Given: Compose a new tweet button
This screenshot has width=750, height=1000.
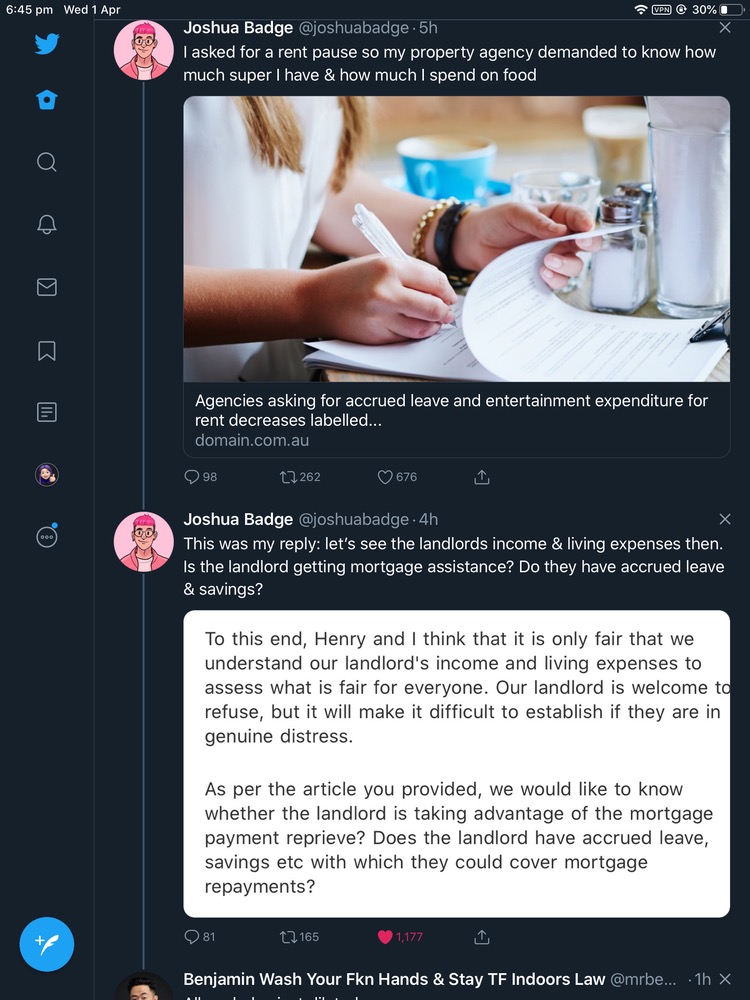Looking at the screenshot, I should [x=47, y=944].
